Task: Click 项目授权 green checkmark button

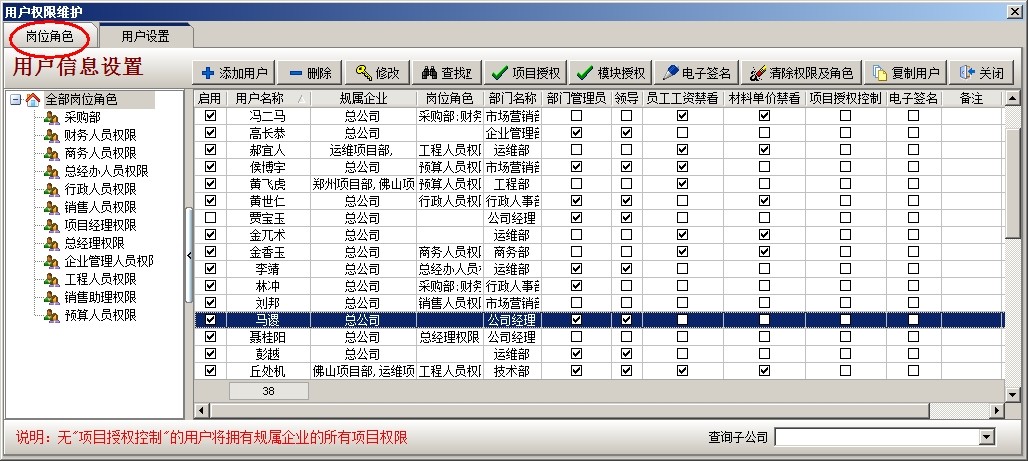Action: point(526,73)
